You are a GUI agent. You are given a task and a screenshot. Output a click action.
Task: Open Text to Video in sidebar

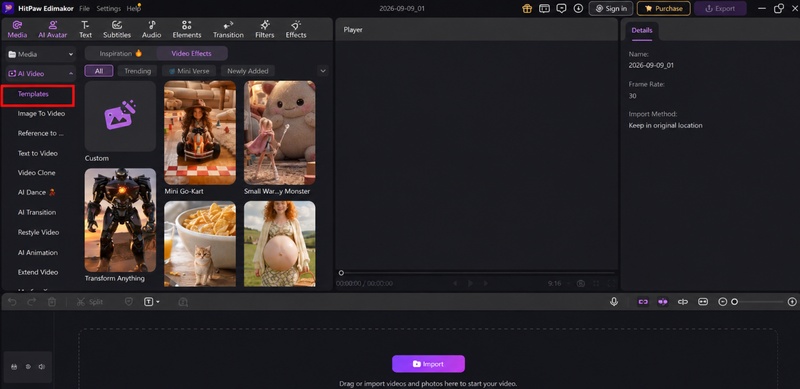pos(38,153)
